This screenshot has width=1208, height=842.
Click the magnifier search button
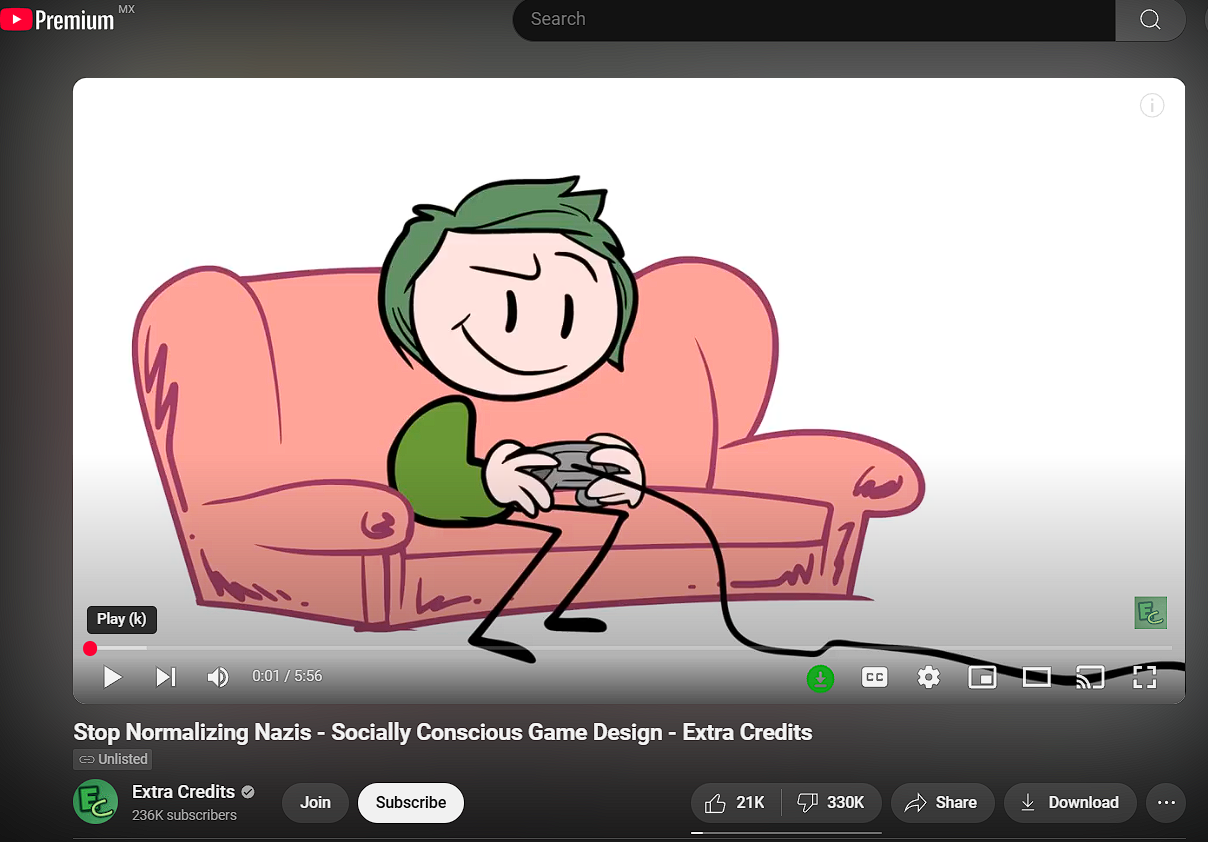[x=1150, y=19]
